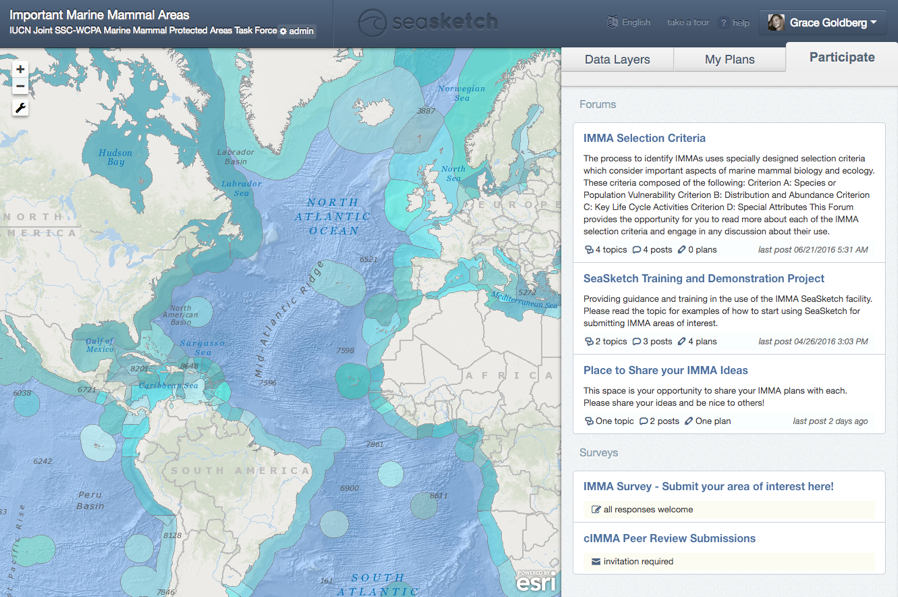Open the help link

point(741,23)
